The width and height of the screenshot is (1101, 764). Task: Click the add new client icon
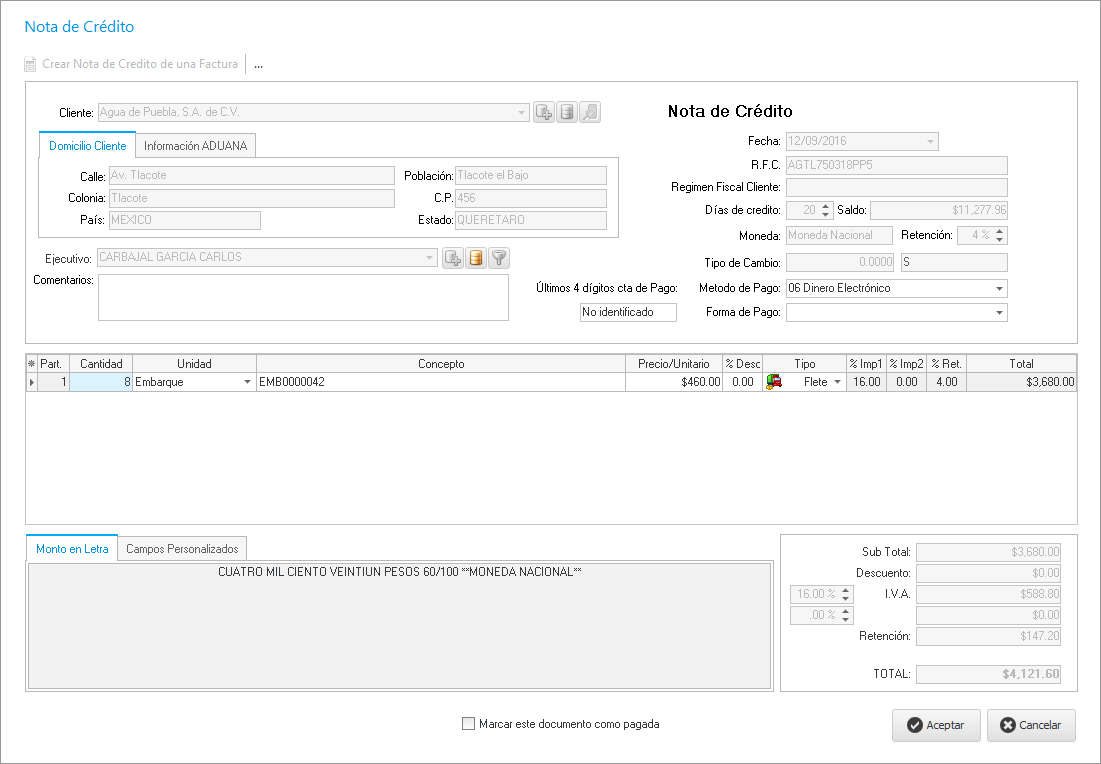coord(543,112)
